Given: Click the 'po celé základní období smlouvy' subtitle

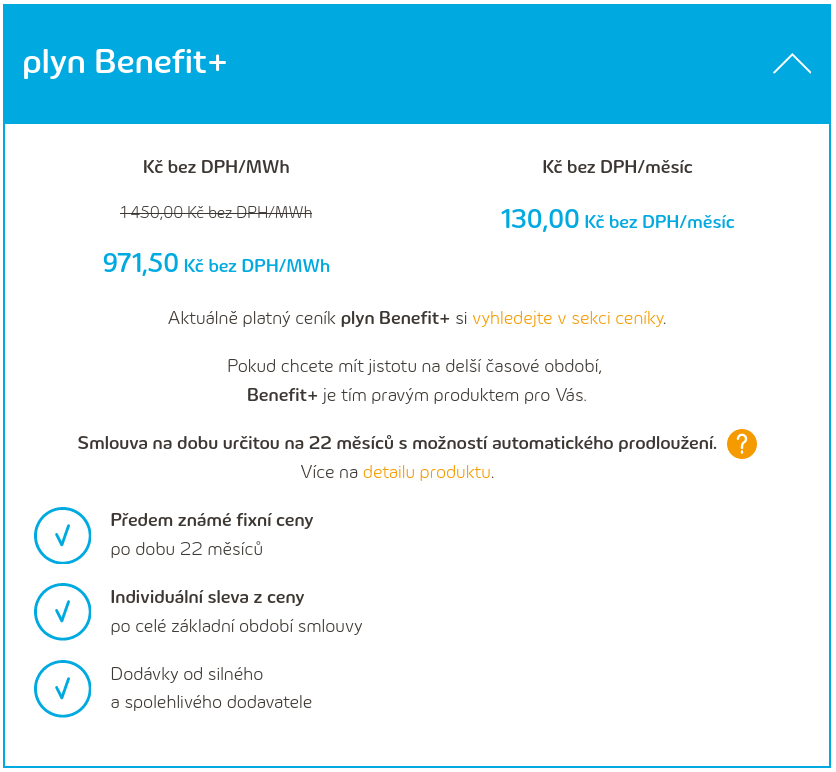Looking at the screenshot, I should pyautogui.click(x=236, y=626).
